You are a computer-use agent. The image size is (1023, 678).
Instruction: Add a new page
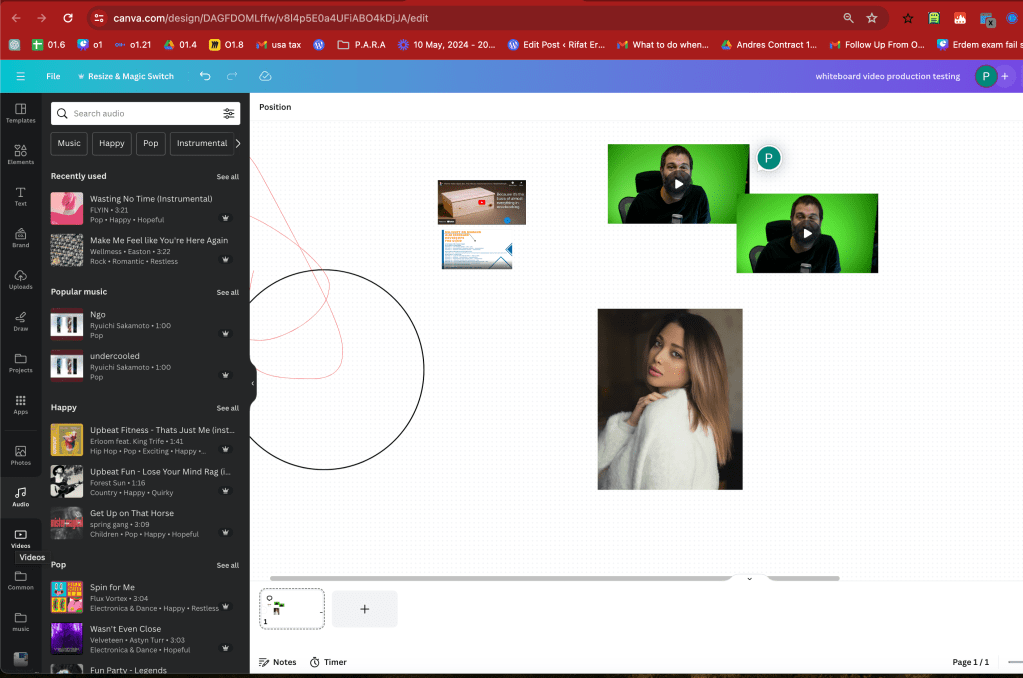[365, 609]
